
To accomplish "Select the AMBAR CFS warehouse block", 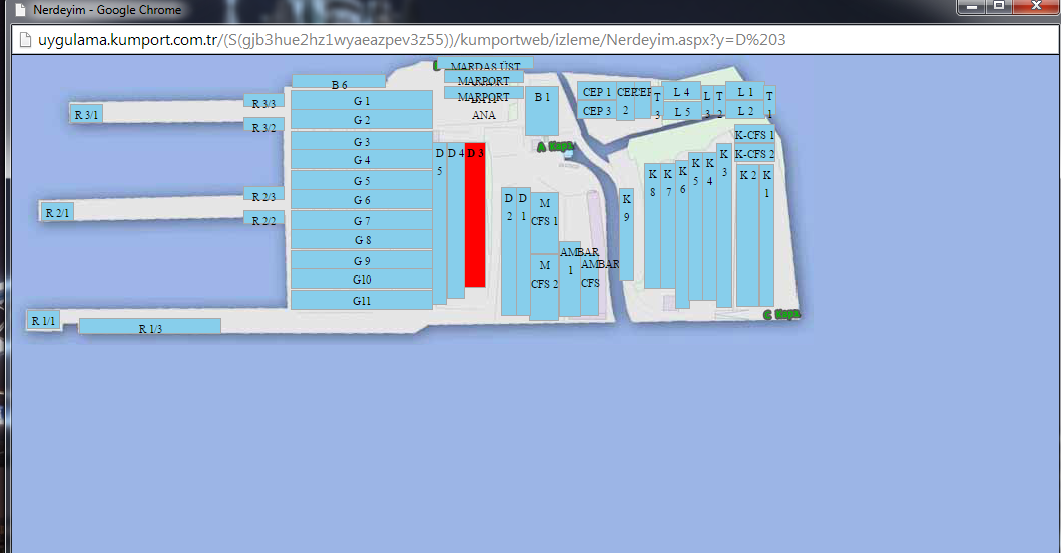I will click(590, 284).
